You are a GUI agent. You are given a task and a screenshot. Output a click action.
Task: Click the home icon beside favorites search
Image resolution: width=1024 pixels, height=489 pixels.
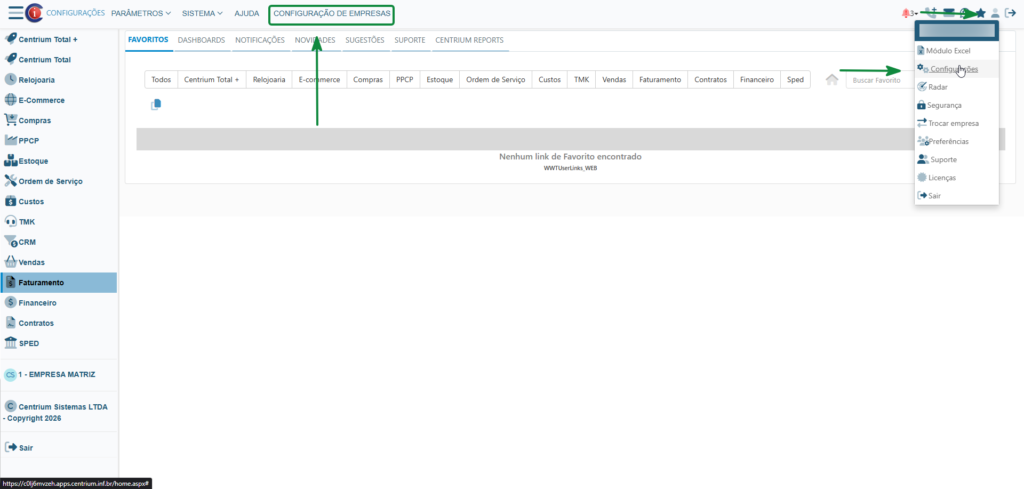[832, 80]
